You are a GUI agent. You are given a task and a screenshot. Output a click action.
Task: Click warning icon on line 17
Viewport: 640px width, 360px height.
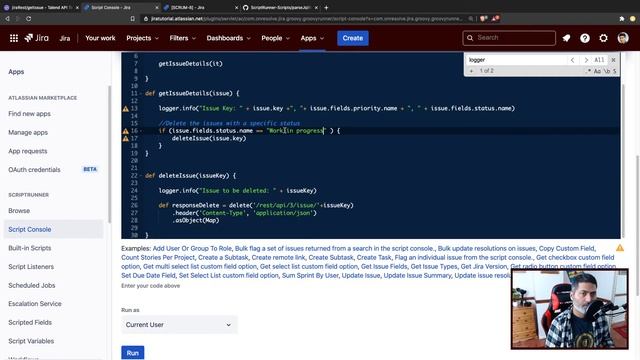pyautogui.click(x=126, y=138)
